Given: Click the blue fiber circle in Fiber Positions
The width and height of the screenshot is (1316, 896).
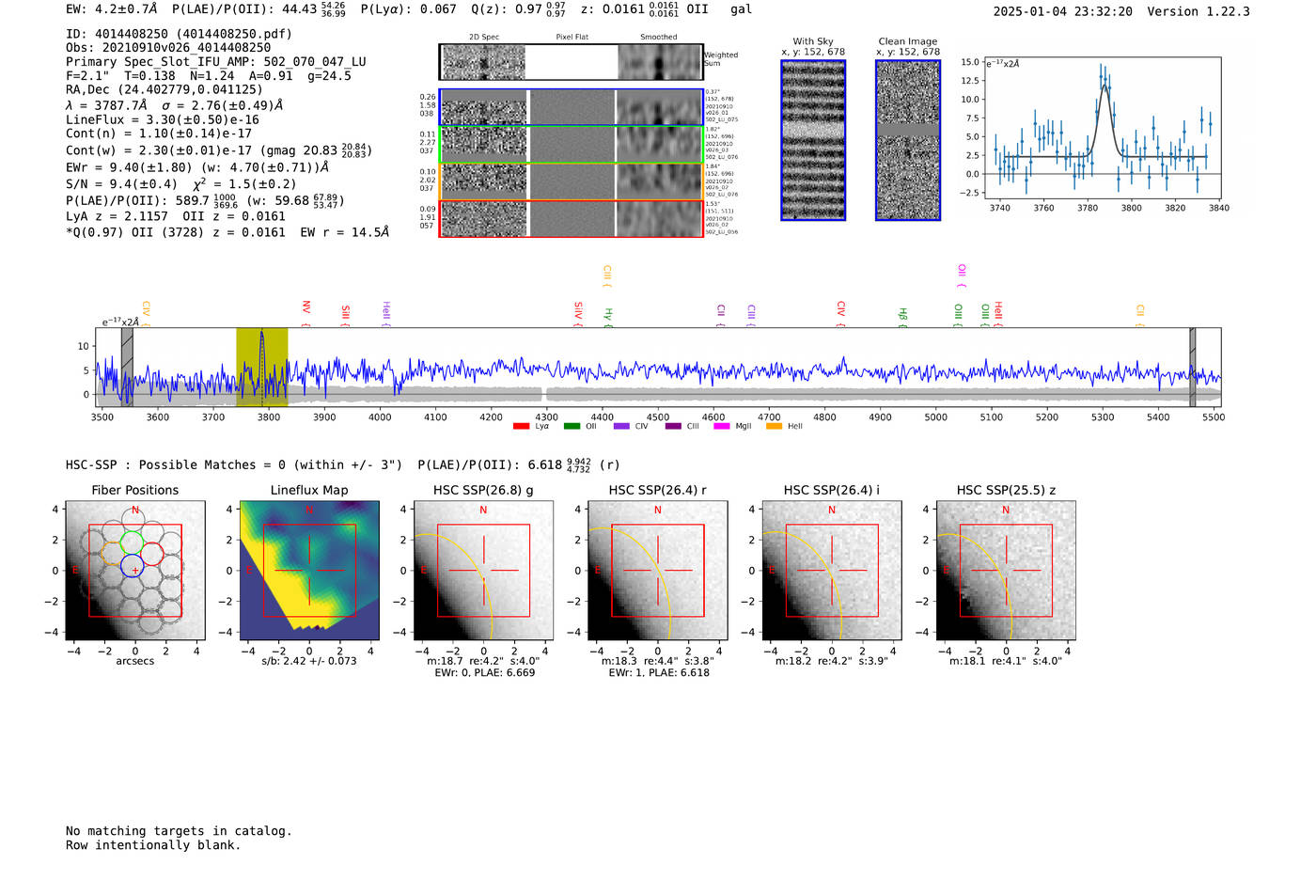Looking at the screenshot, I should (132, 566).
